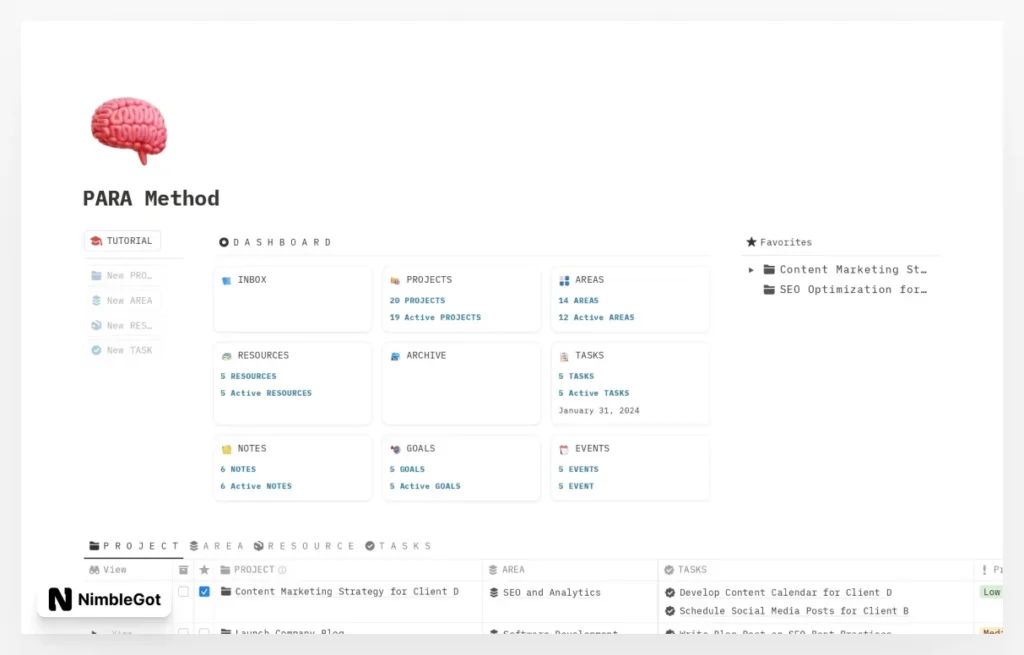
Task: Expand Content Marketing favorite toggle arrow
Action: coord(752,270)
